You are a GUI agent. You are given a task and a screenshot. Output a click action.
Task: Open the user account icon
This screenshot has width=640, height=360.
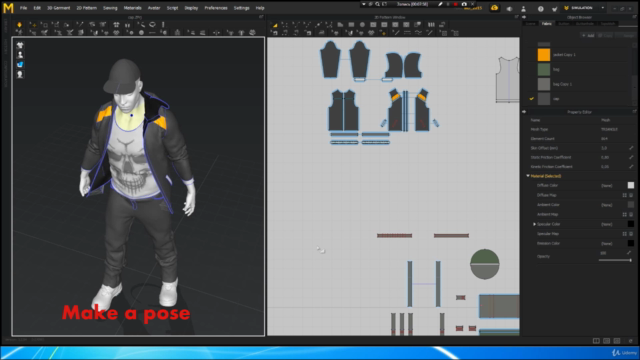[524, 8]
